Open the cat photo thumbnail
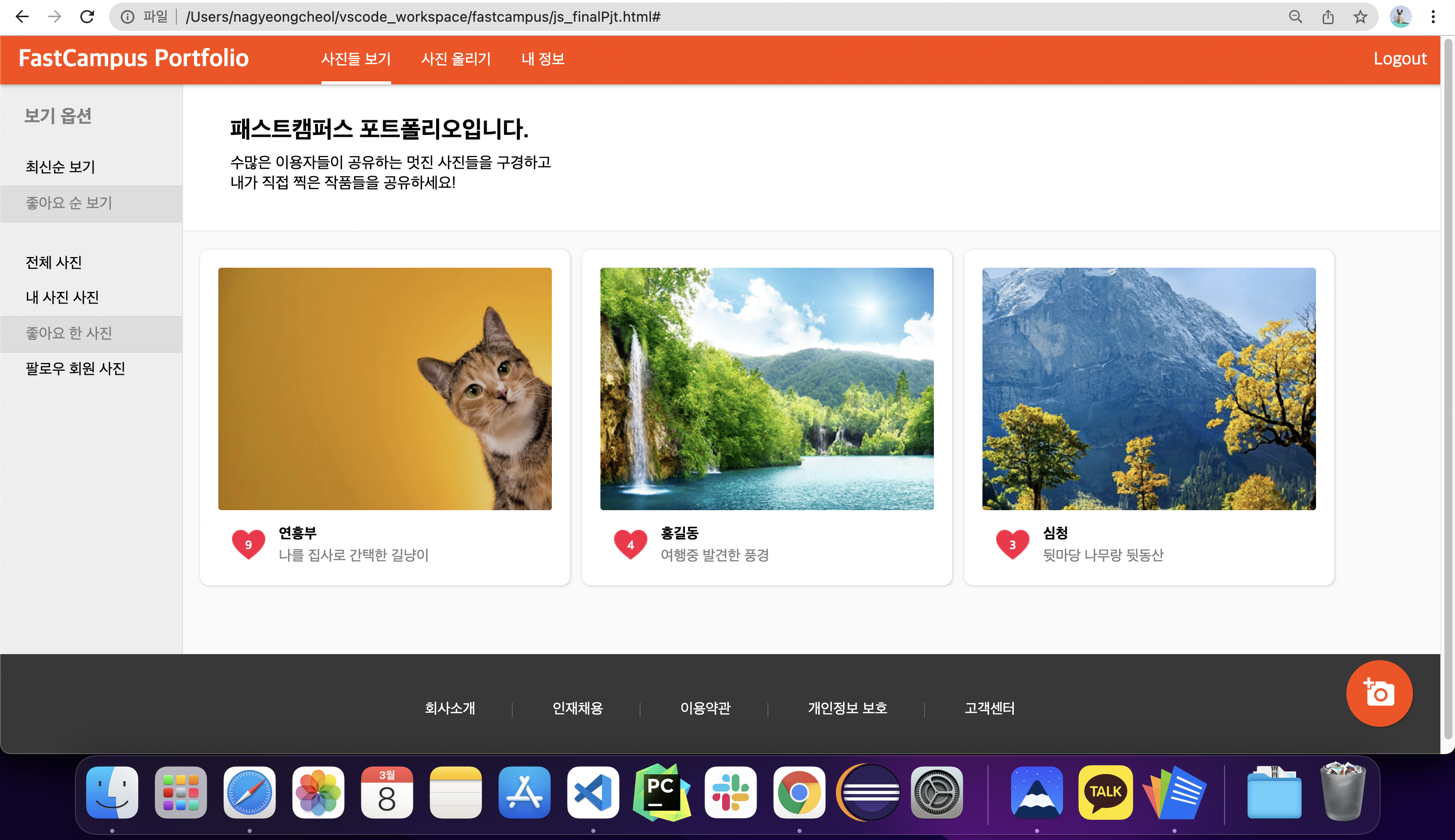 pyautogui.click(x=385, y=388)
